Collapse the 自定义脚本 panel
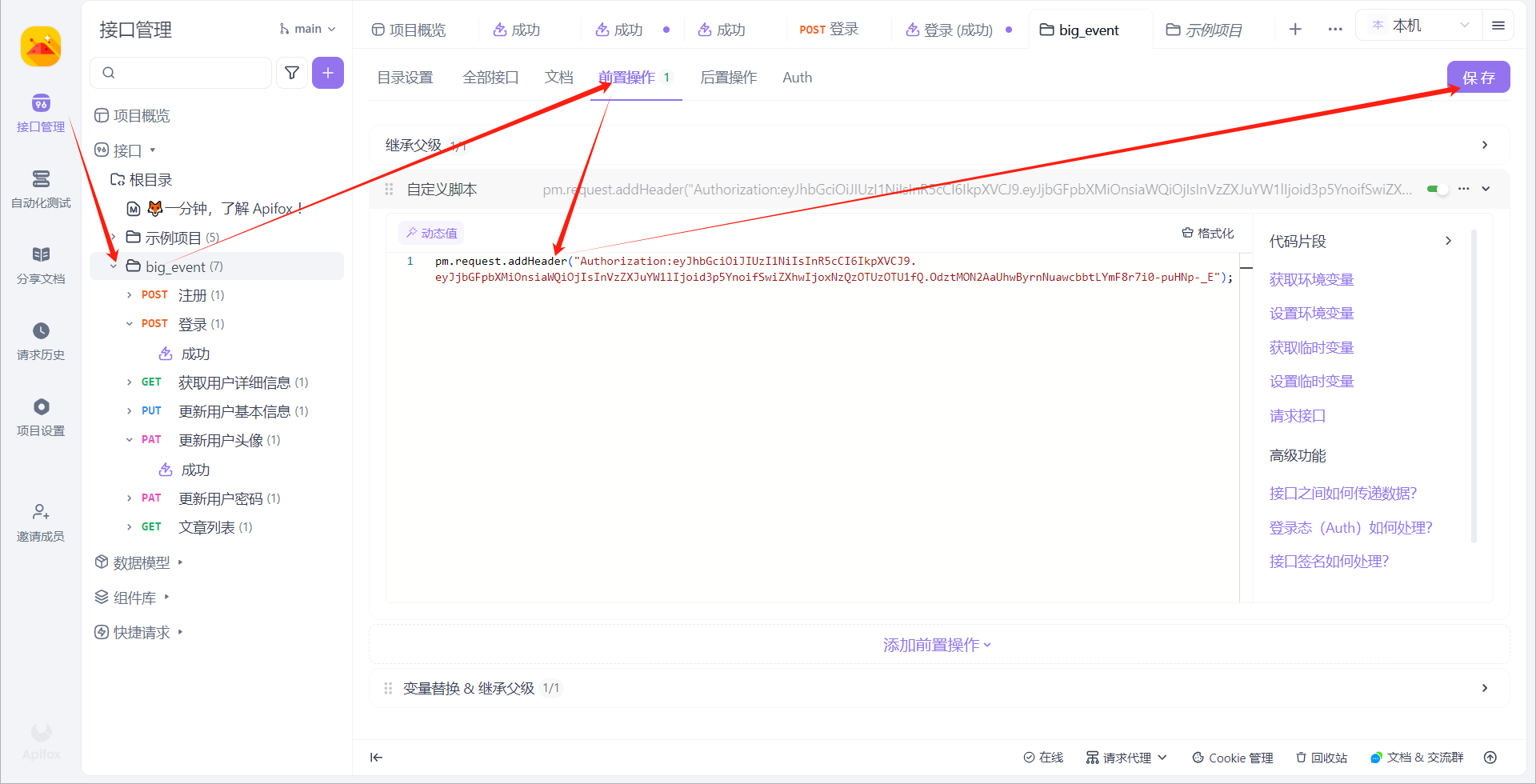 (x=1486, y=189)
